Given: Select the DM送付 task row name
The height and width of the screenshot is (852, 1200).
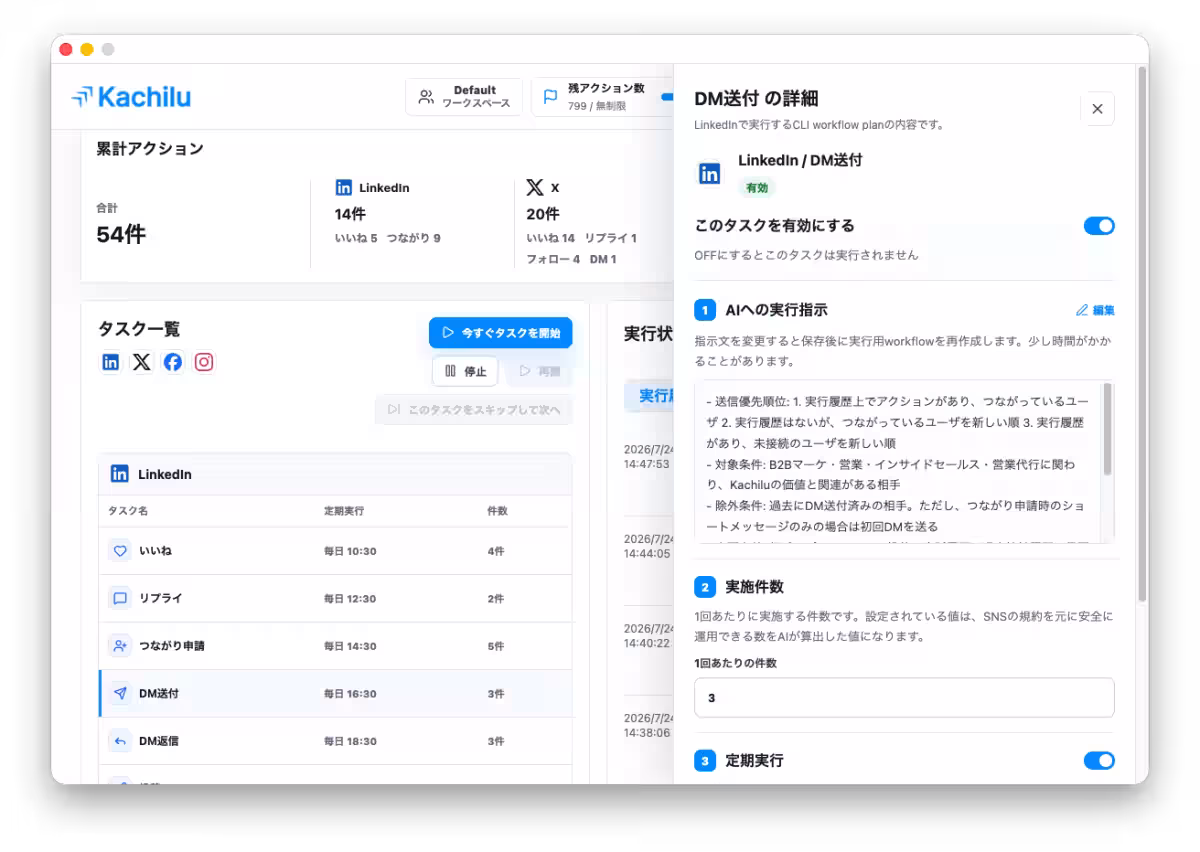Looking at the screenshot, I should tap(159, 693).
